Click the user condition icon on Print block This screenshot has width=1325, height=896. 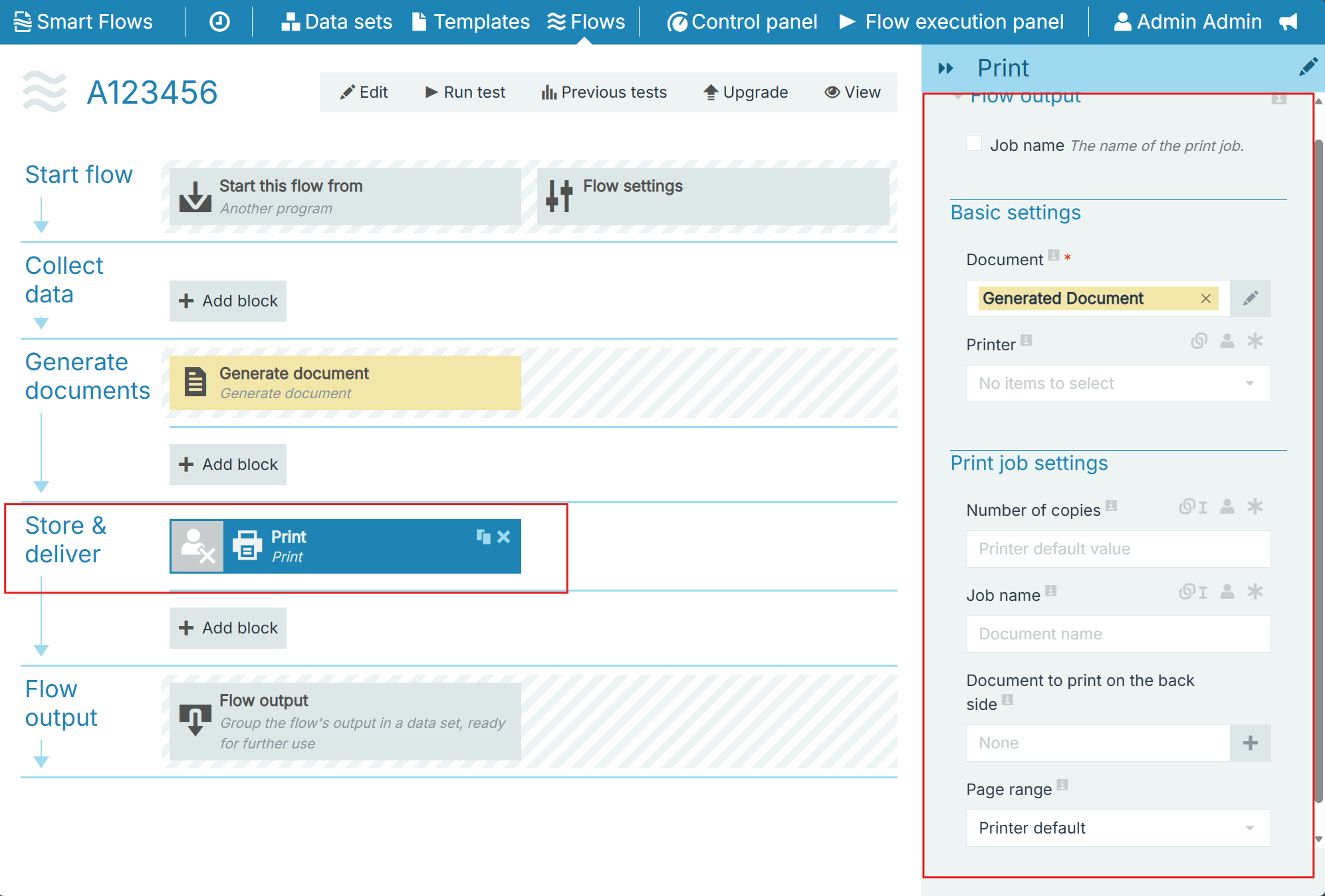pyautogui.click(x=197, y=546)
